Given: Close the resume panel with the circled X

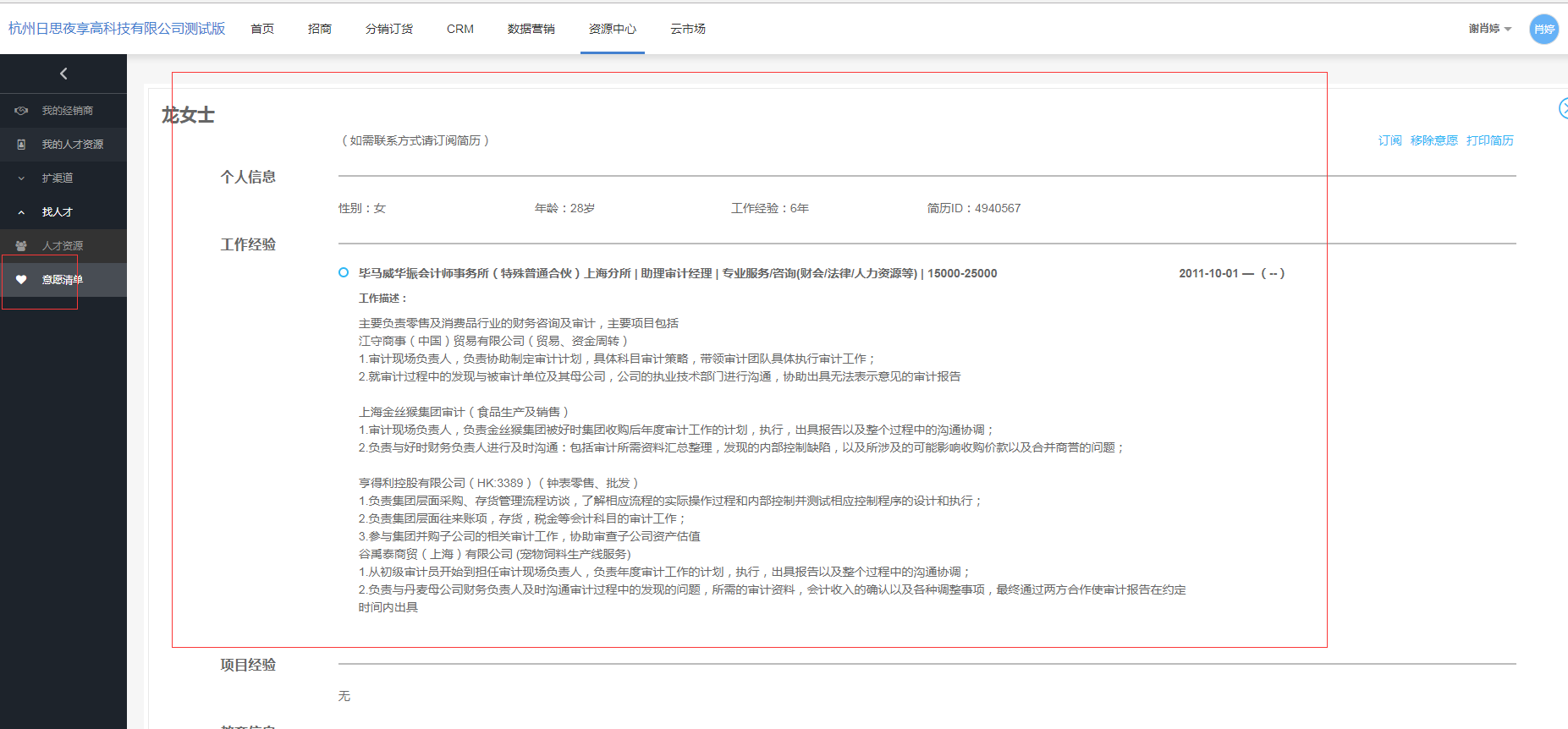Looking at the screenshot, I should pos(1563,108).
